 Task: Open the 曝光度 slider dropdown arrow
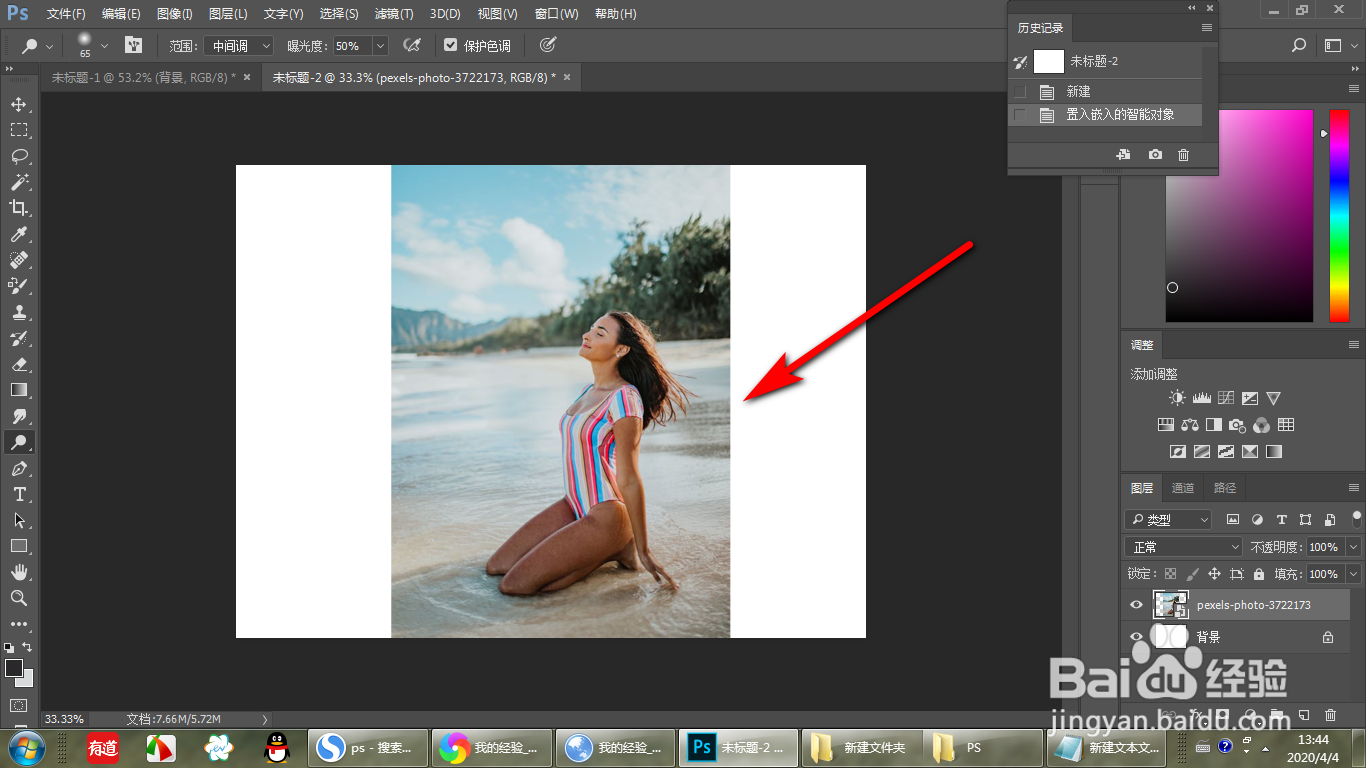point(380,46)
